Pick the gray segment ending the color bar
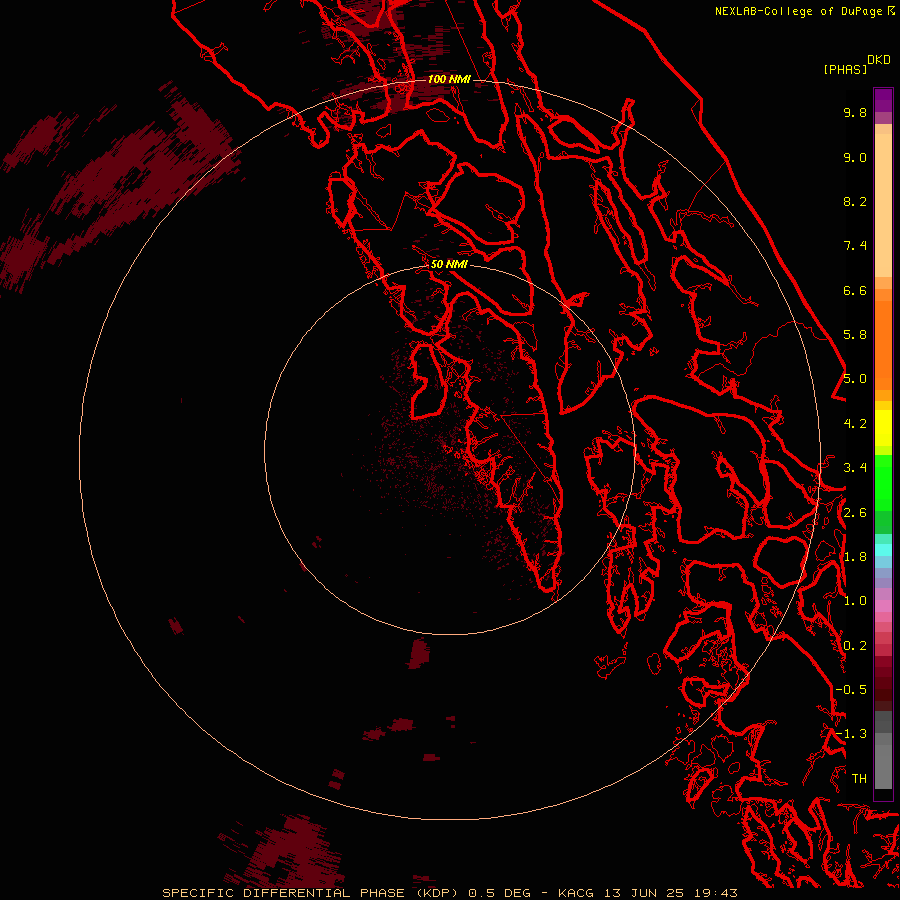This screenshot has width=900, height=900. [x=883, y=766]
